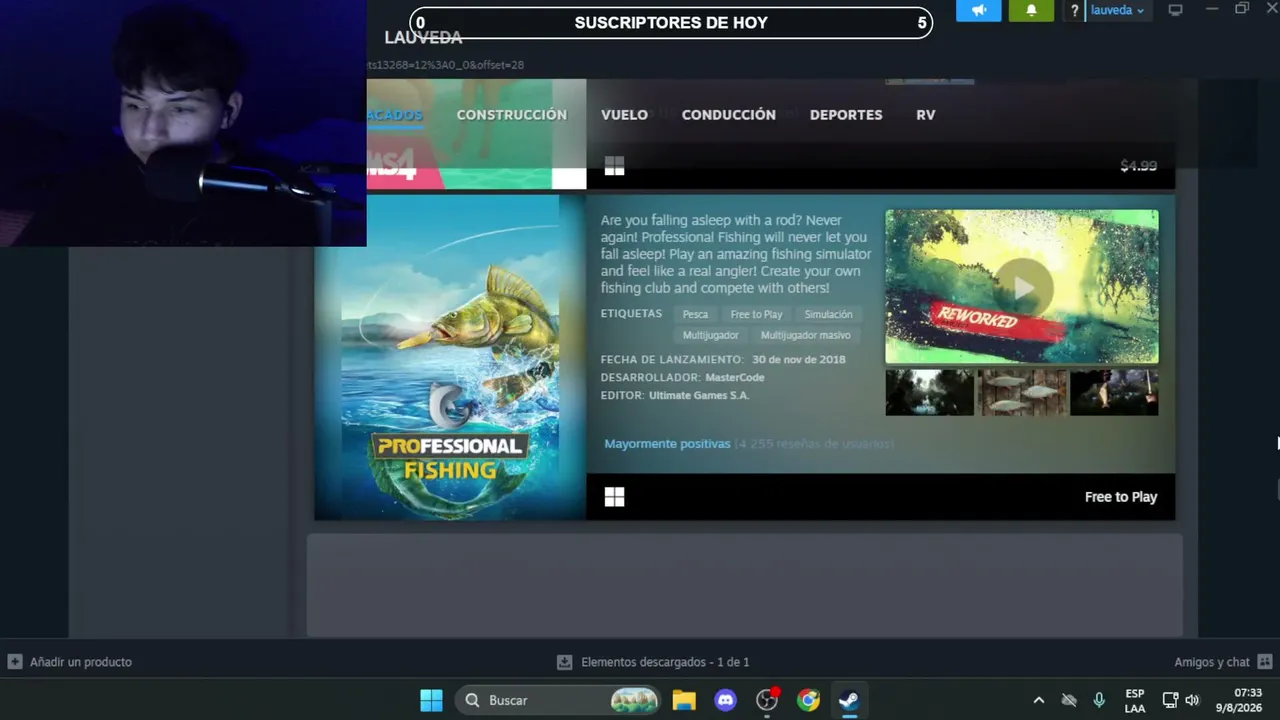View the fish on wood screenshot thumbnail
The image size is (1280, 720).
click(1022, 392)
